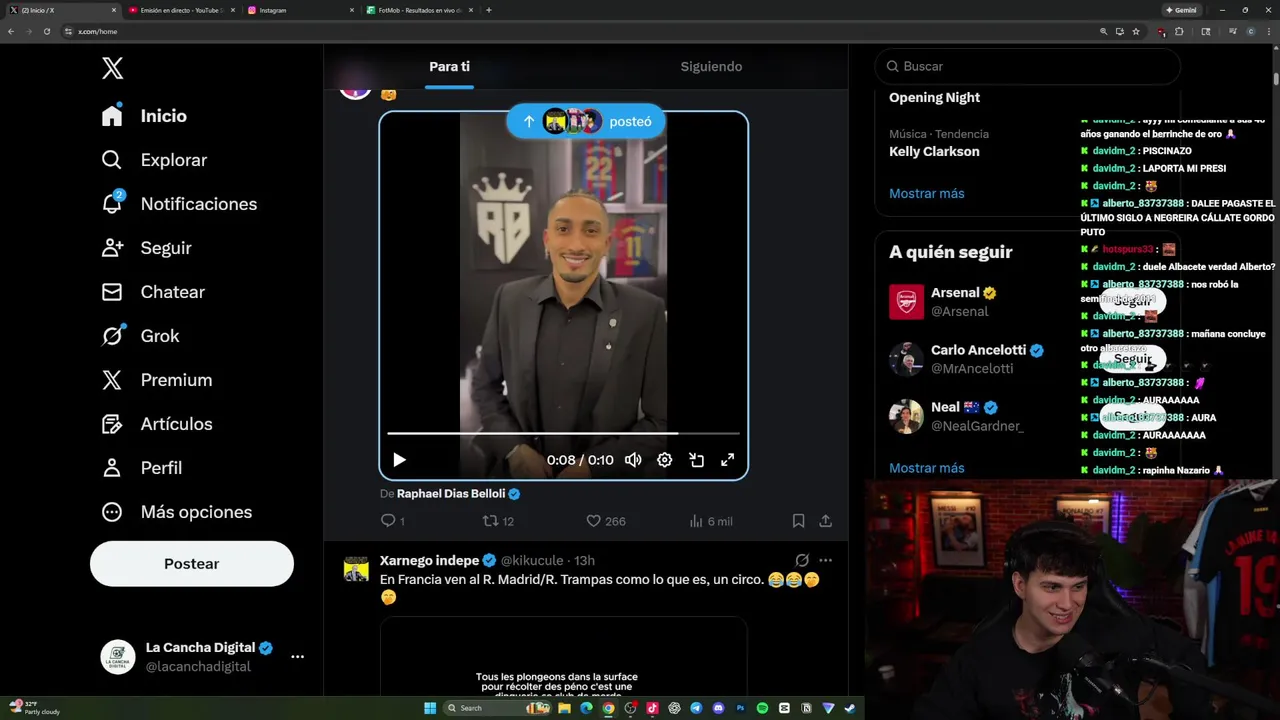Image resolution: width=1280 pixels, height=720 pixels.
Task: Click Mostrar más under trends
Action: pos(927,193)
